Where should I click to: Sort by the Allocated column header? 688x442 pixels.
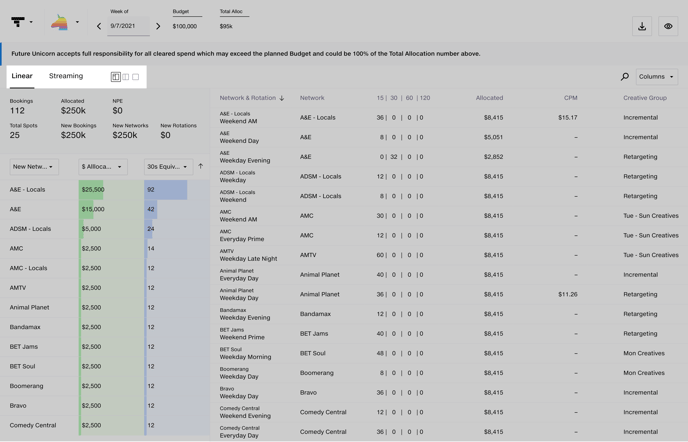(x=489, y=98)
